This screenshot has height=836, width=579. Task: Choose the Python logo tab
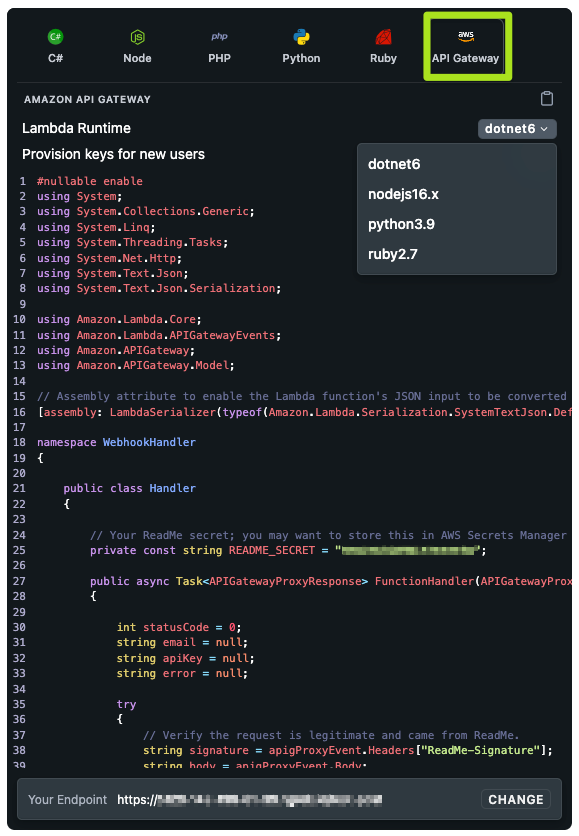[301, 37]
